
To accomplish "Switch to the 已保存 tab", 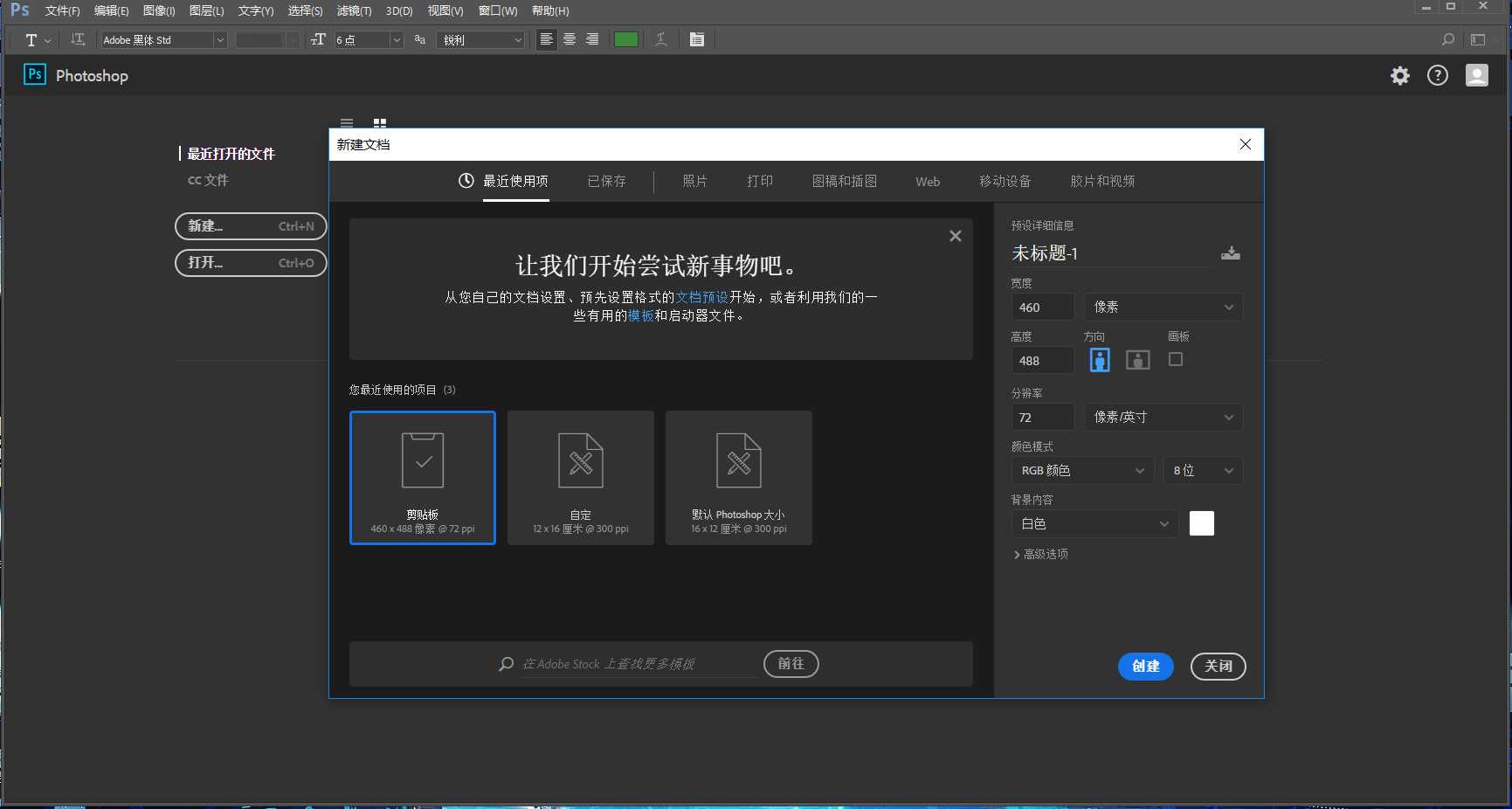I will 607,181.
